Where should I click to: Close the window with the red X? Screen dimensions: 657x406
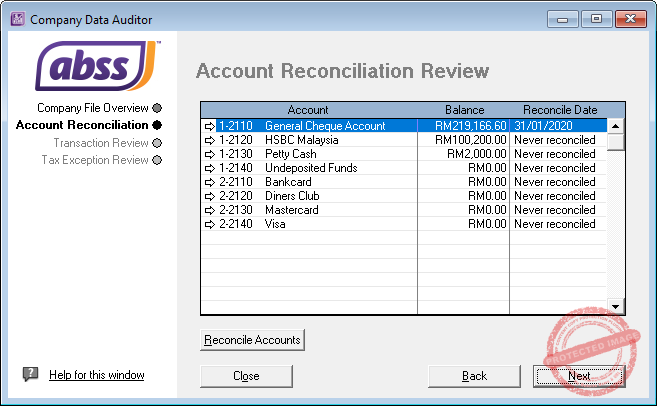pos(631,19)
